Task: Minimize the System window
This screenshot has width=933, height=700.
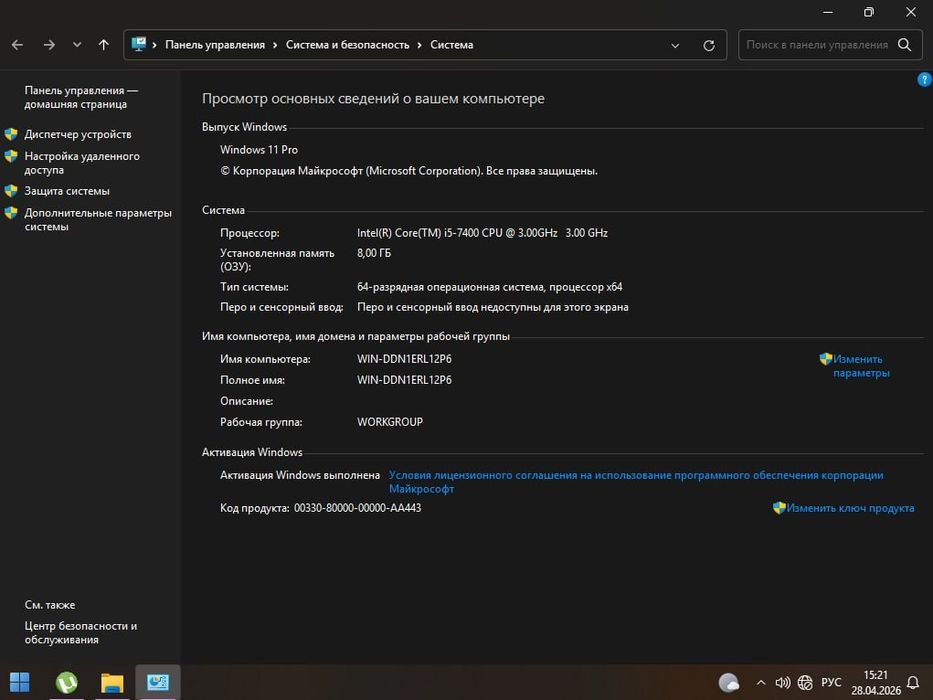Action: 828,12
